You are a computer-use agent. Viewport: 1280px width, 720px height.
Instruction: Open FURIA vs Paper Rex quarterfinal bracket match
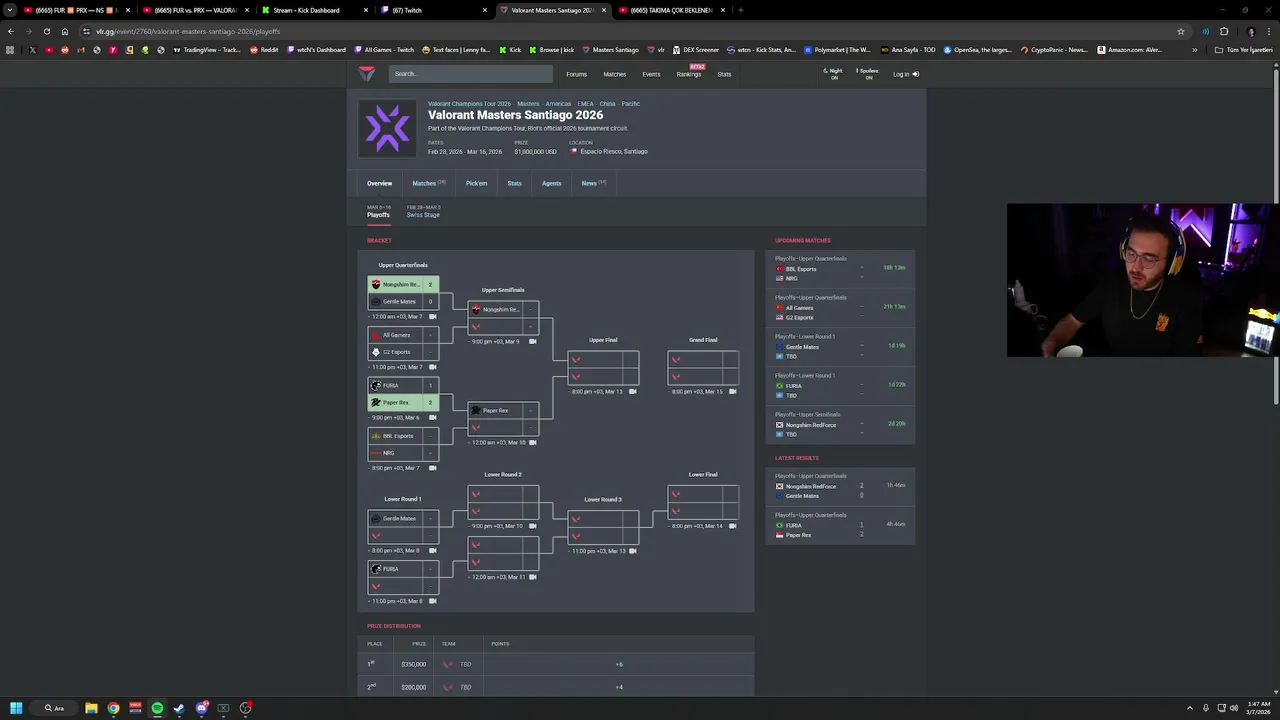(x=403, y=394)
